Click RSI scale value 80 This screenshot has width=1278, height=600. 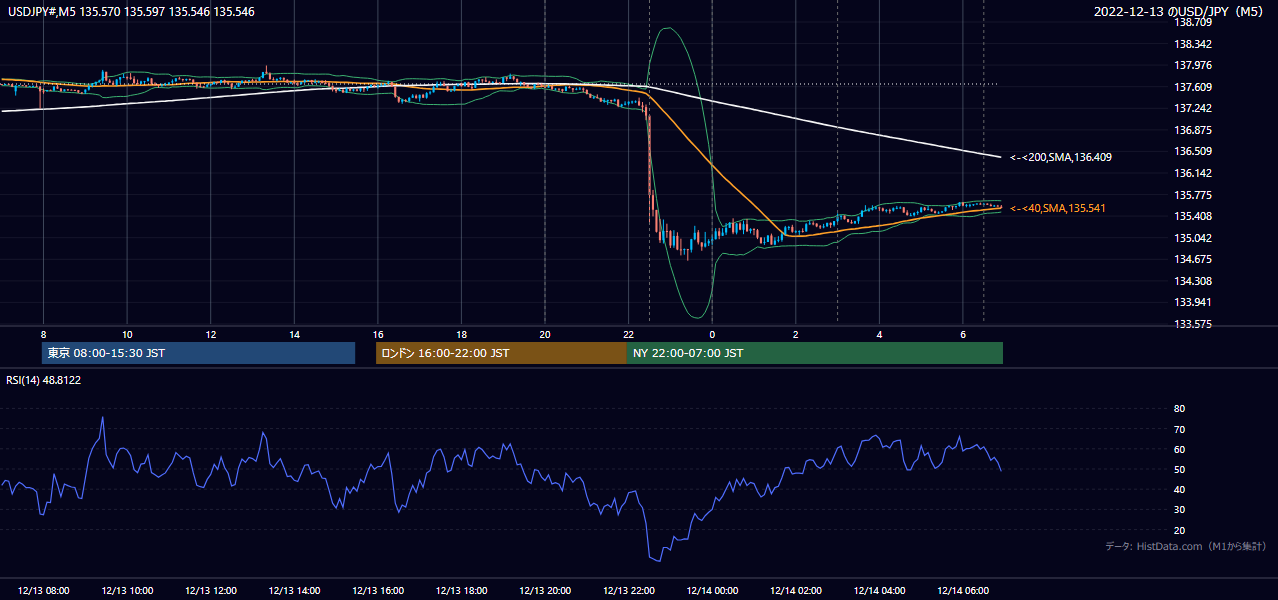coord(1180,409)
